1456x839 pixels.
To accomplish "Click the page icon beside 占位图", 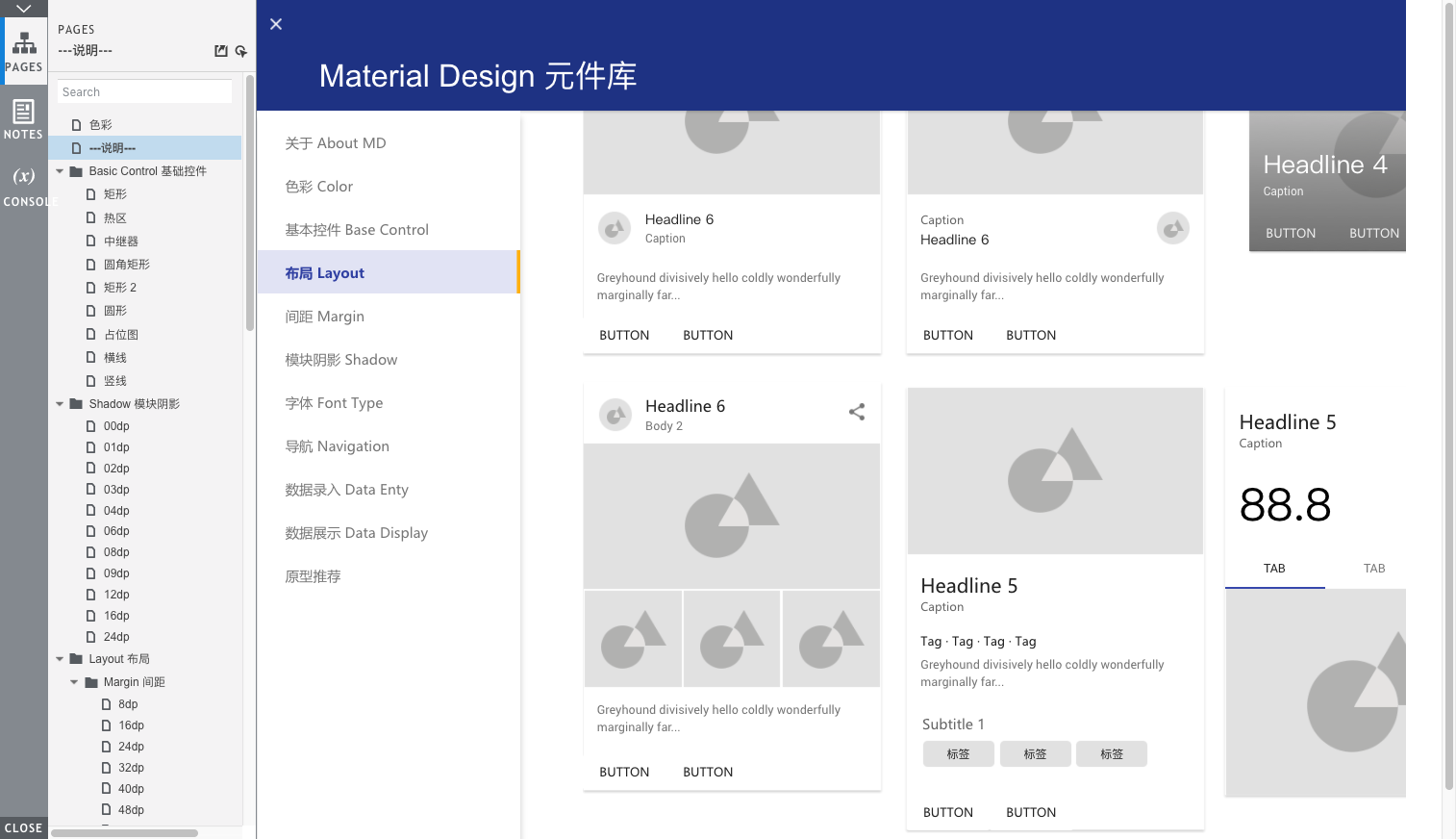I will [91, 335].
